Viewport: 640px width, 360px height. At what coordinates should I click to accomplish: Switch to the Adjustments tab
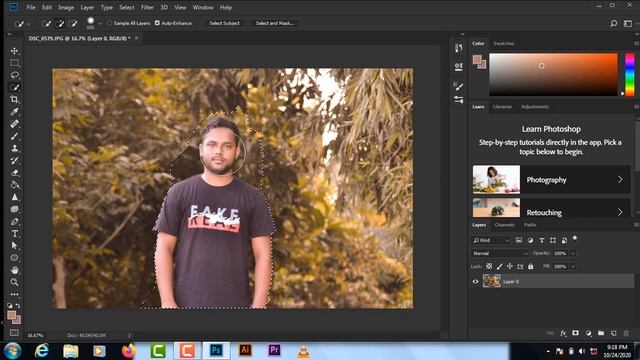[535, 107]
